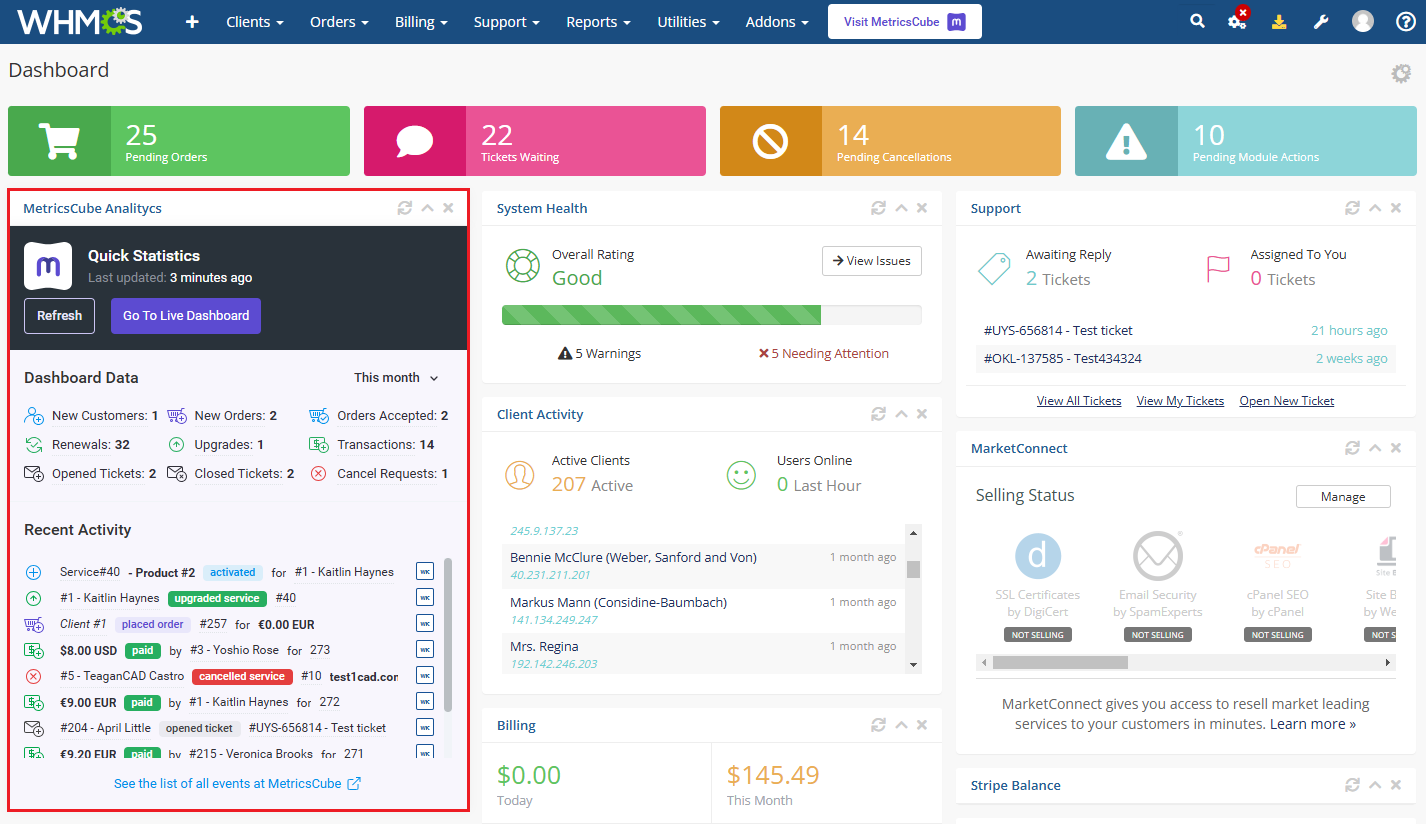
Task: Click the Refresh button under Quick Statistics
Action: point(59,316)
